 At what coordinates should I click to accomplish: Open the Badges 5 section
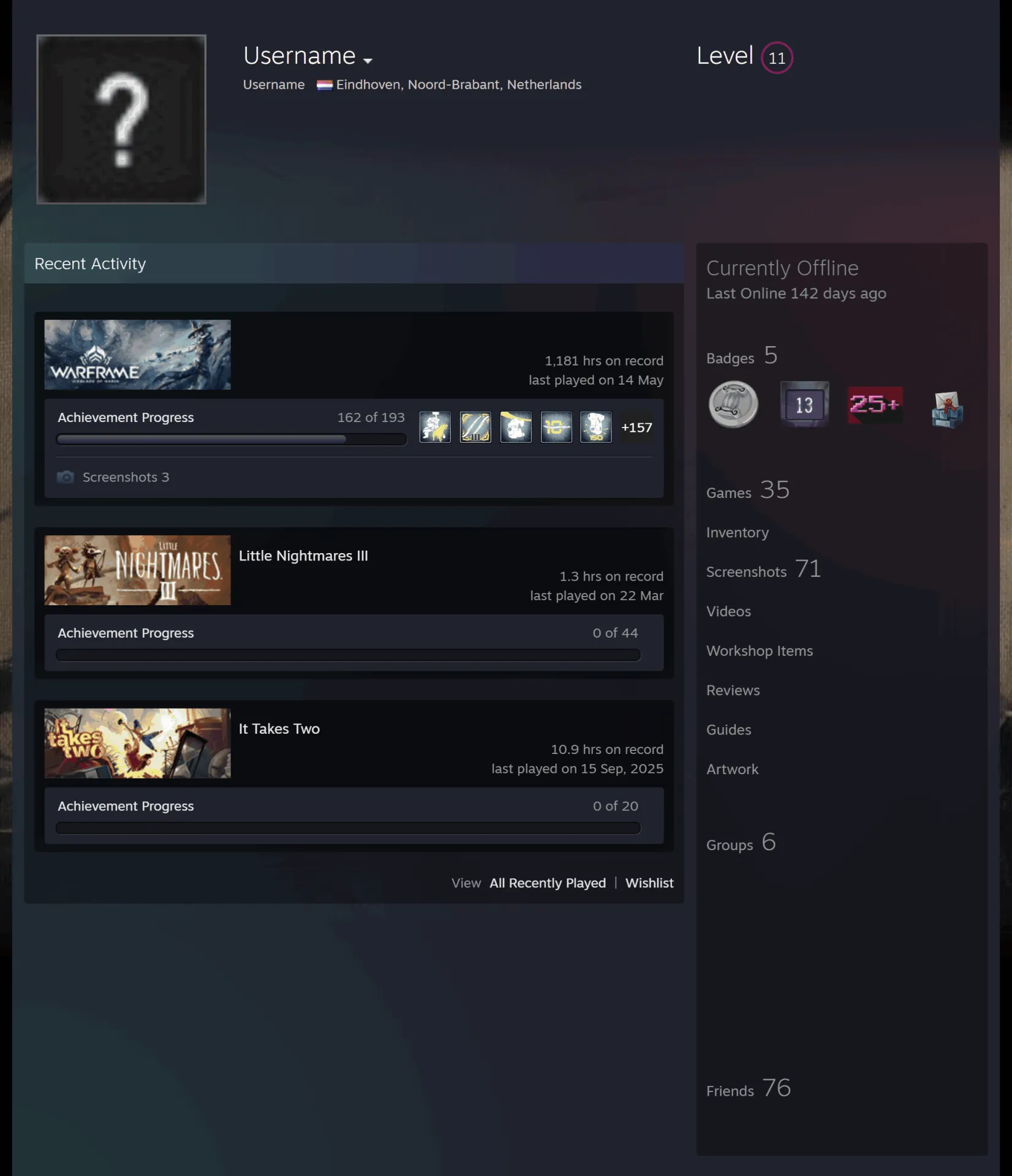pyautogui.click(x=742, y=356)
